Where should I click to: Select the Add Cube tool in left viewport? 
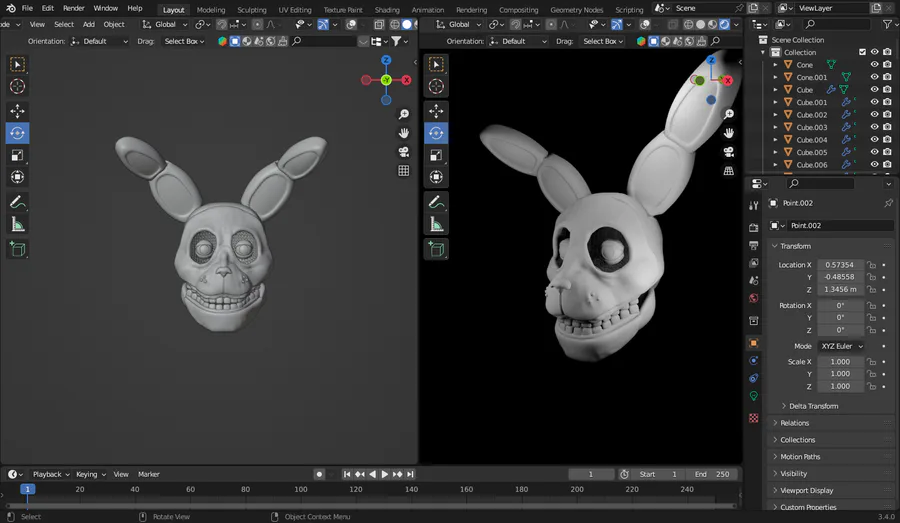17,249
